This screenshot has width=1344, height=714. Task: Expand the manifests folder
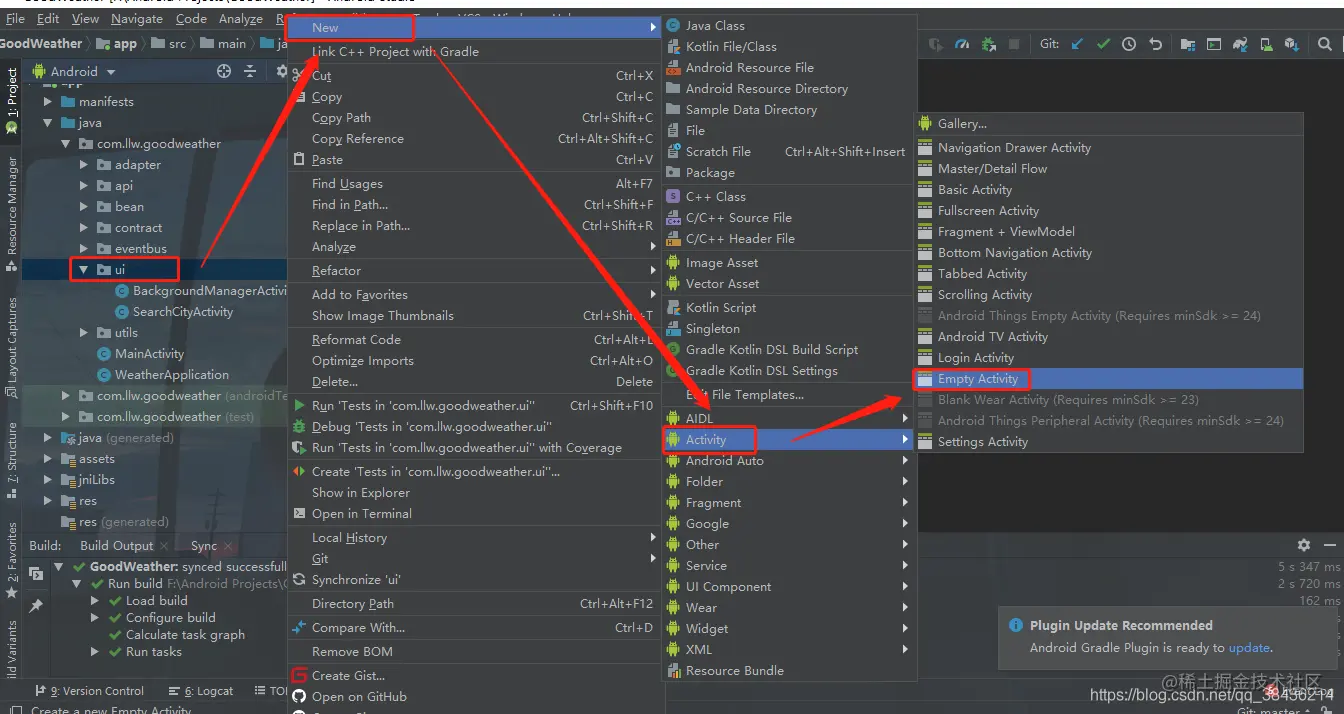pyautogui.click(x=48, y=102)
